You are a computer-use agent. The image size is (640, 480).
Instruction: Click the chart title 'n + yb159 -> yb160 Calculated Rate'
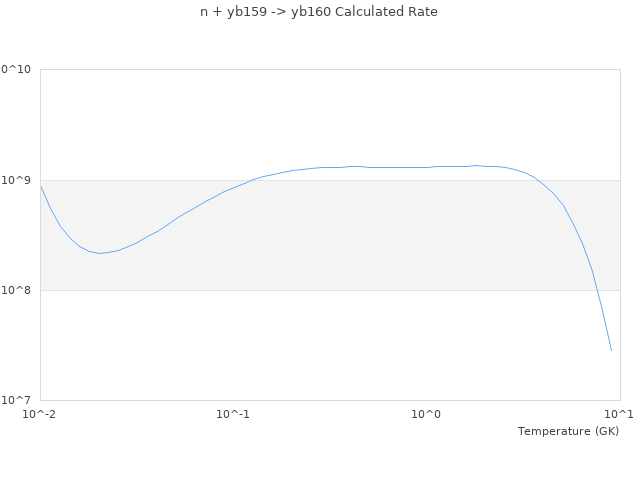(319, 12)
